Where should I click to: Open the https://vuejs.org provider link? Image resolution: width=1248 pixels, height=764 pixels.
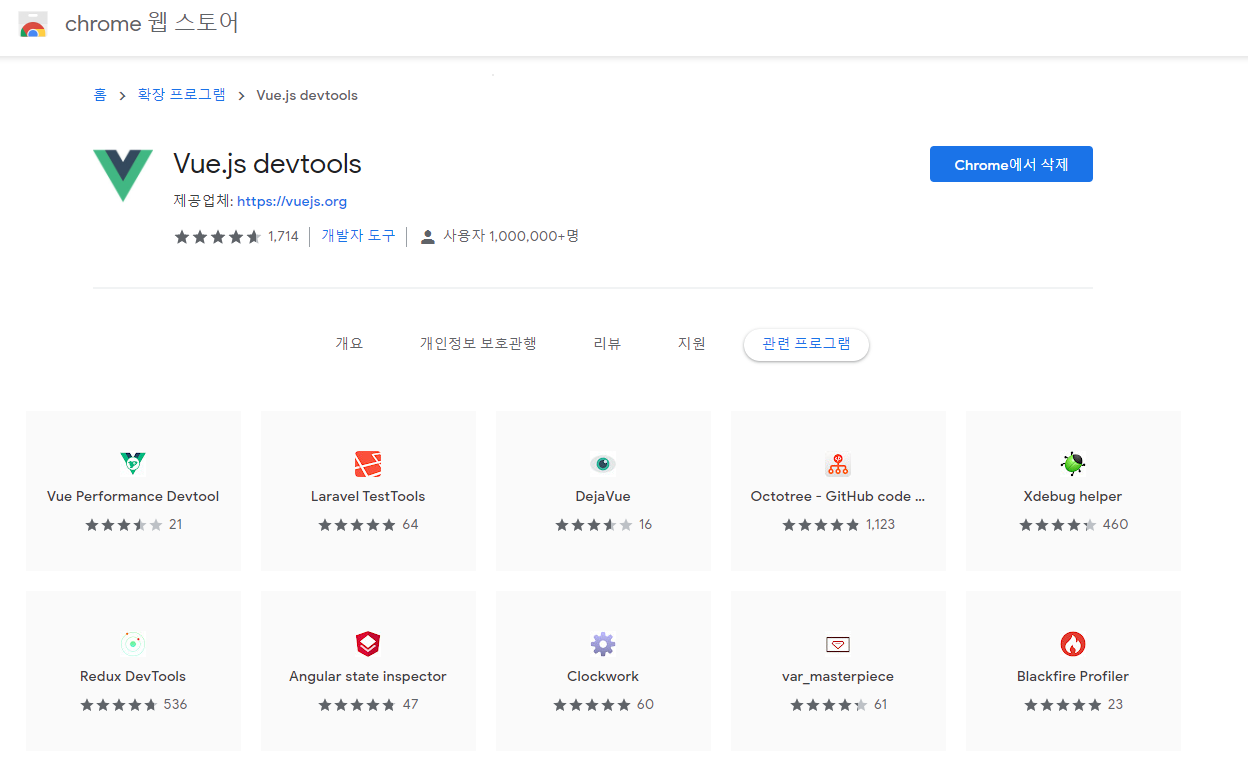click(292, 201)
